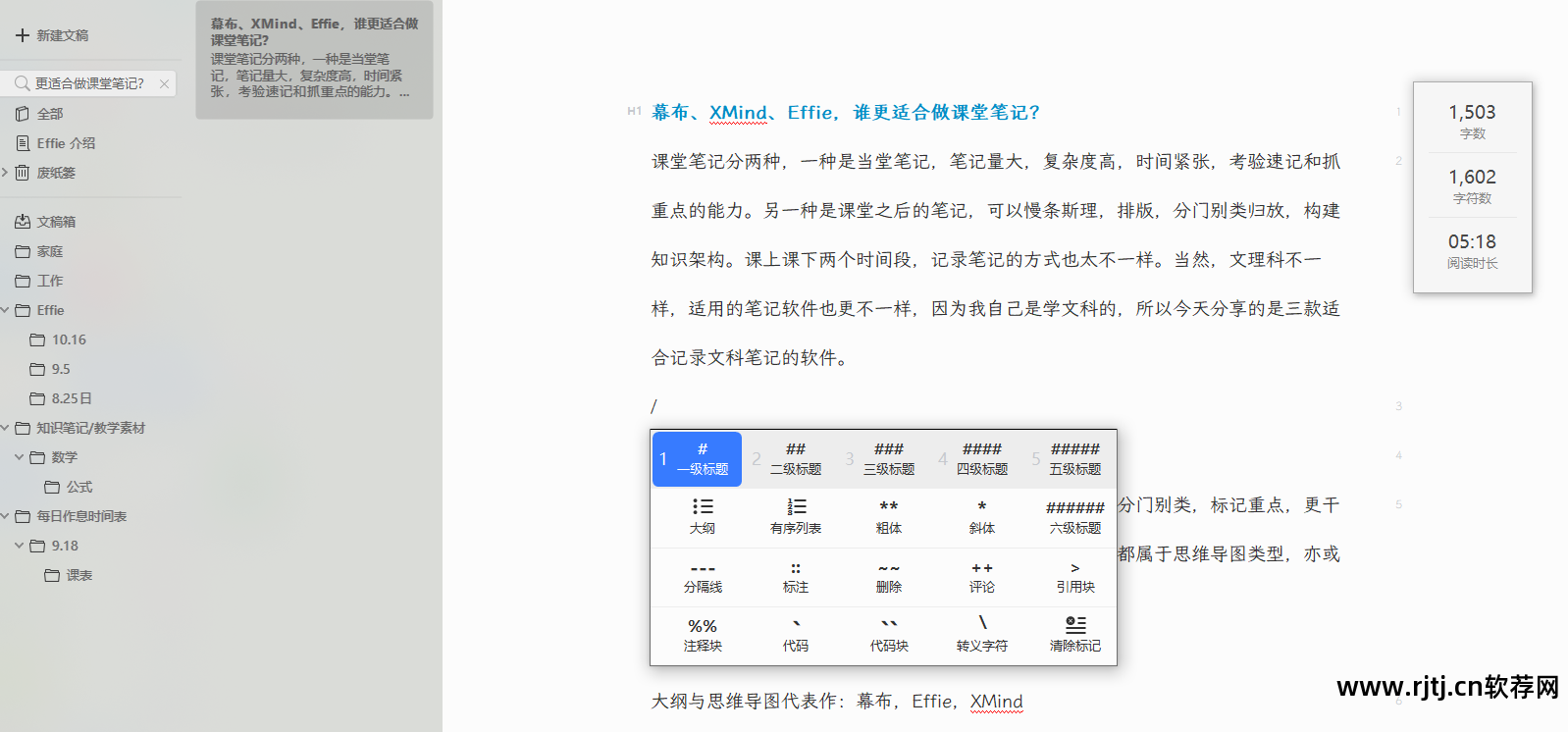
Task: Choose ### 三级标题 in the slash menu
Action: [888, 459]
